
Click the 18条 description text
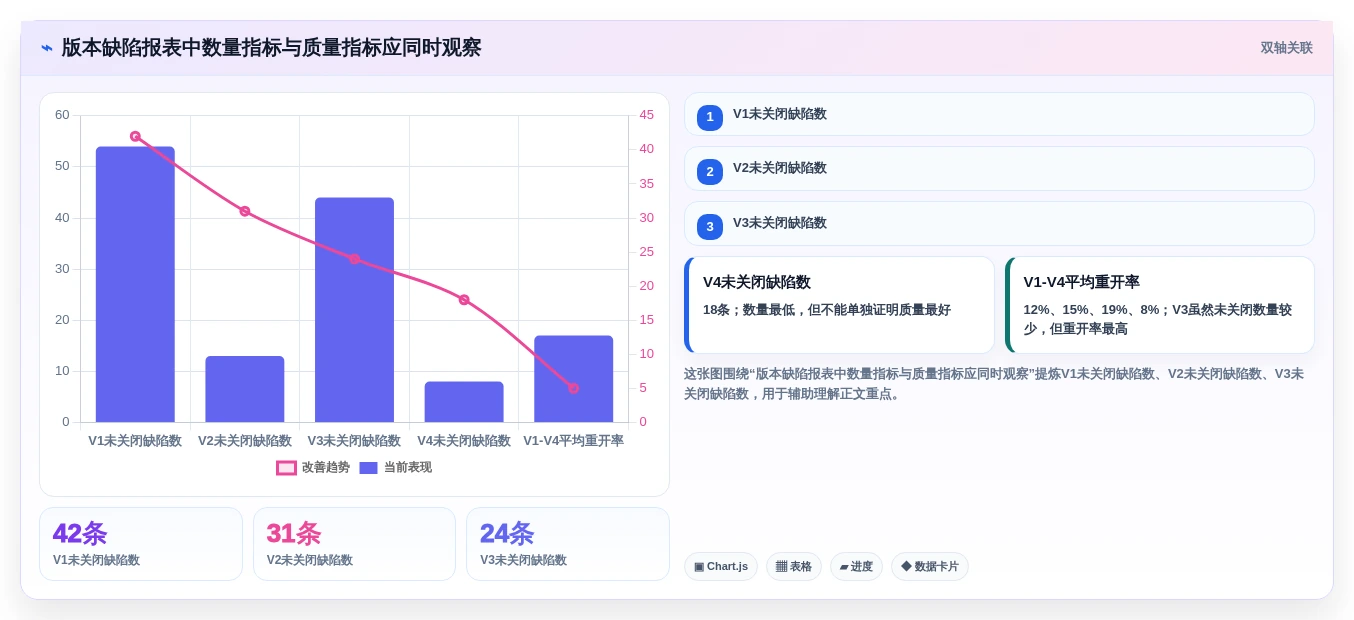(827, 310)
